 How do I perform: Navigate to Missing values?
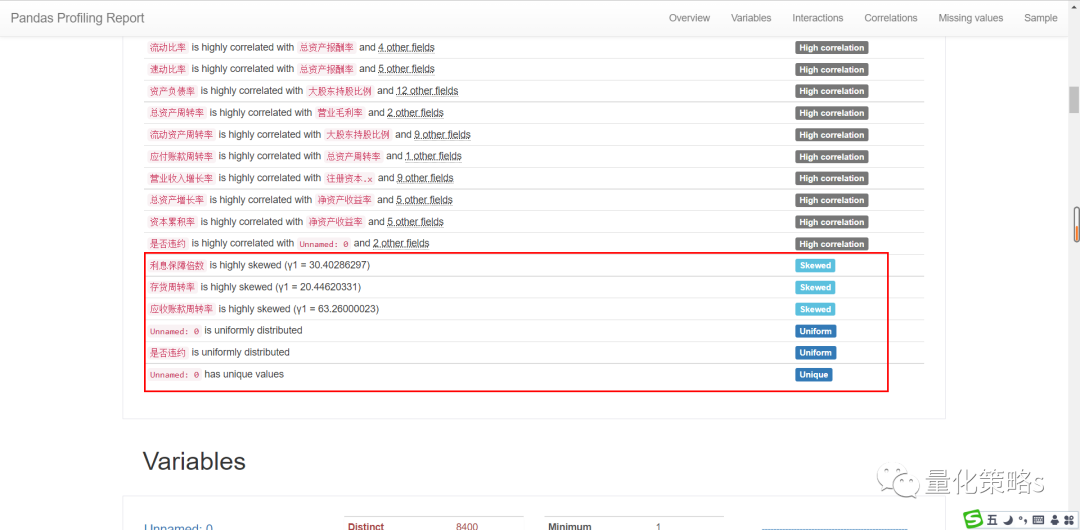(x=970, y=18)
